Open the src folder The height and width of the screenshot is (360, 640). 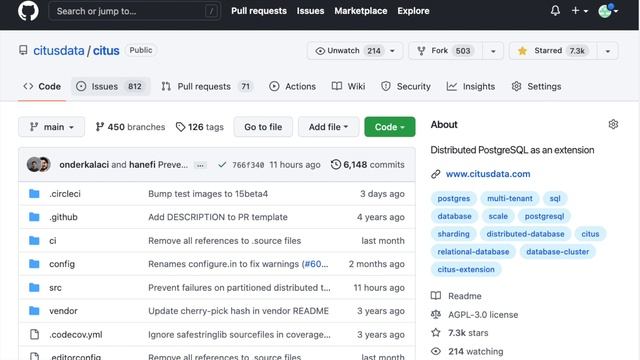tap(56, 288)
